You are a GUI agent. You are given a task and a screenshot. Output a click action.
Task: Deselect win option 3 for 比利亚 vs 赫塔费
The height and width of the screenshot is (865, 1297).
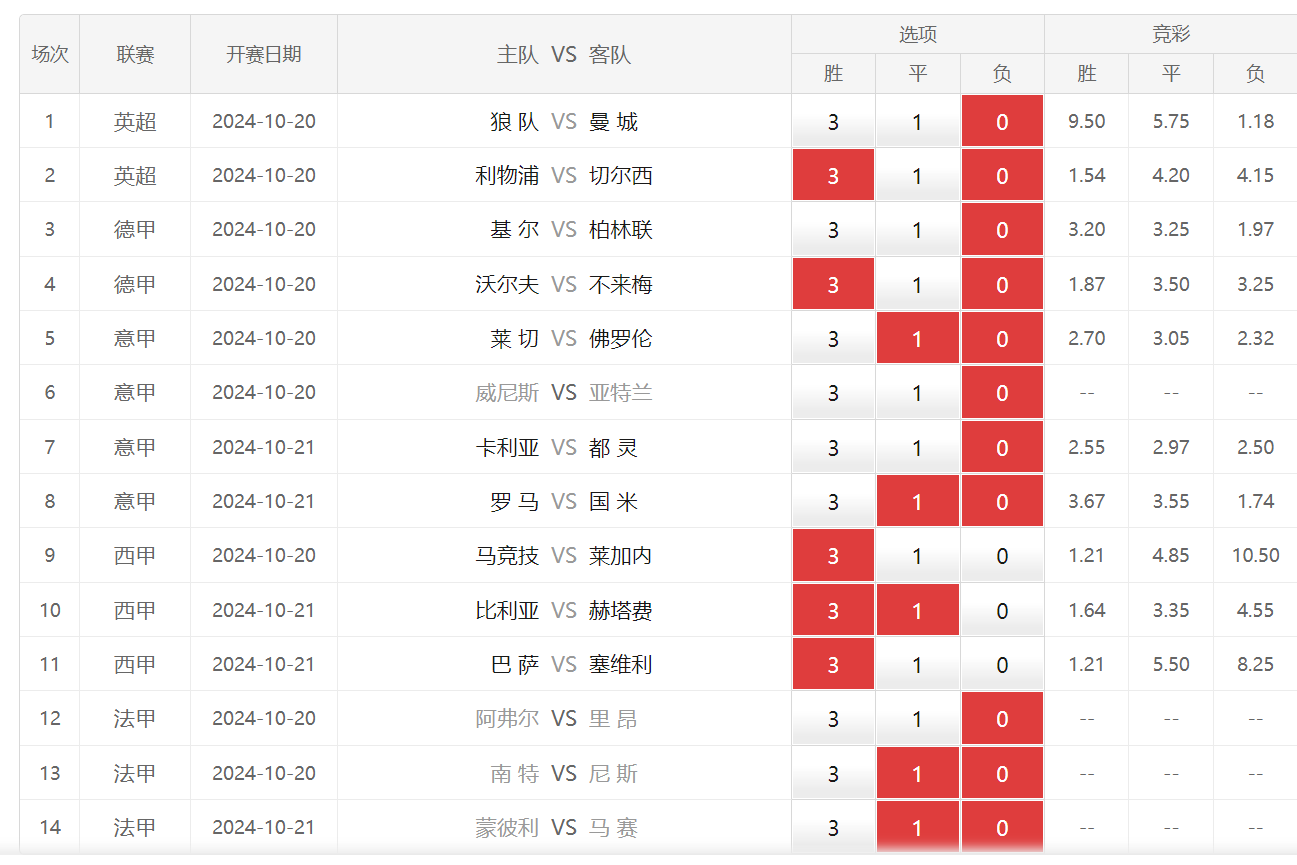tap(833, 611)
